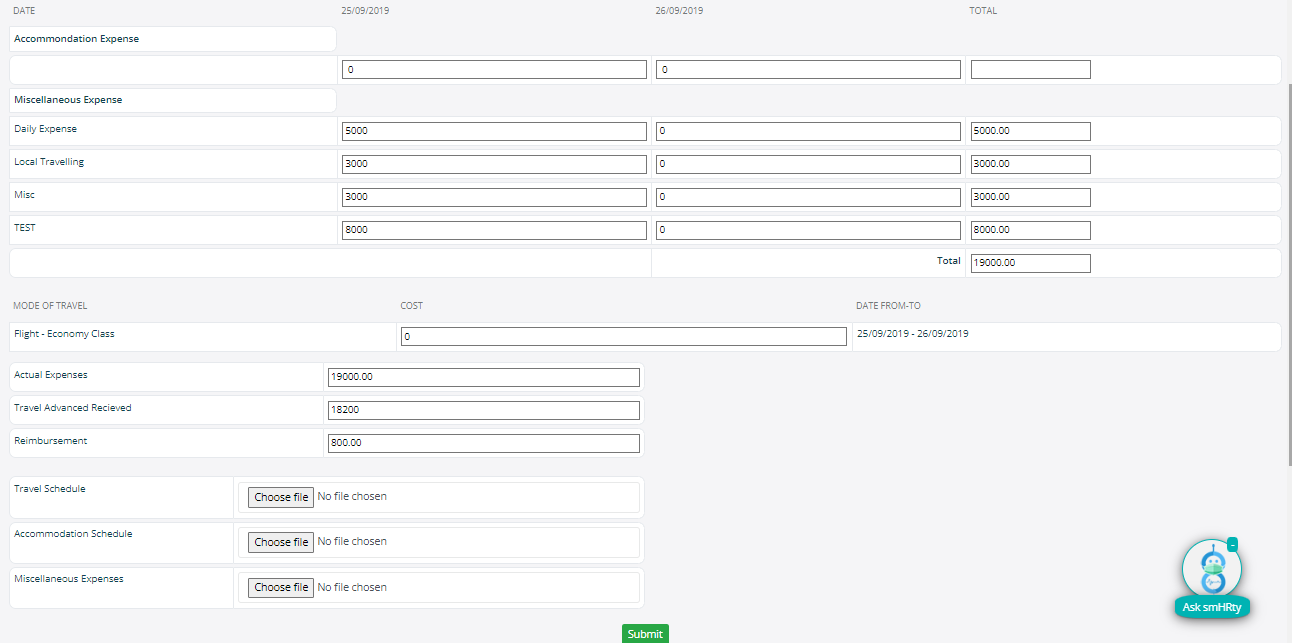
Task: Edit Local Travelling amount for 25/09/2019
Action: 494,165
